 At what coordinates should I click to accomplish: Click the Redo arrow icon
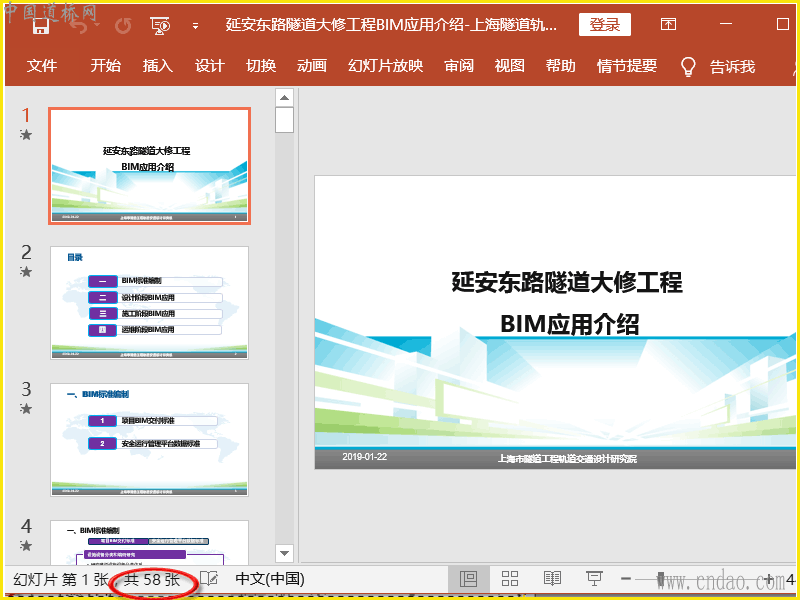coord(123,26)
